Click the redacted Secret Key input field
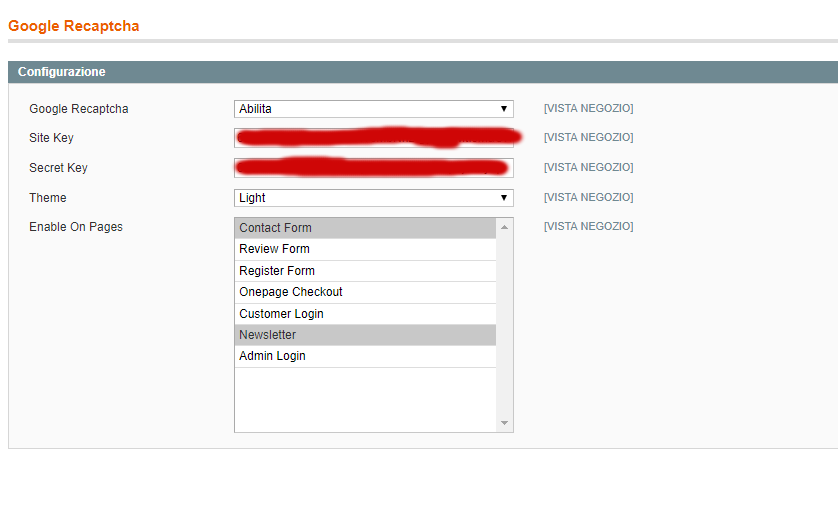This screenshot has height=512, width=838. [x=374, y=168]
